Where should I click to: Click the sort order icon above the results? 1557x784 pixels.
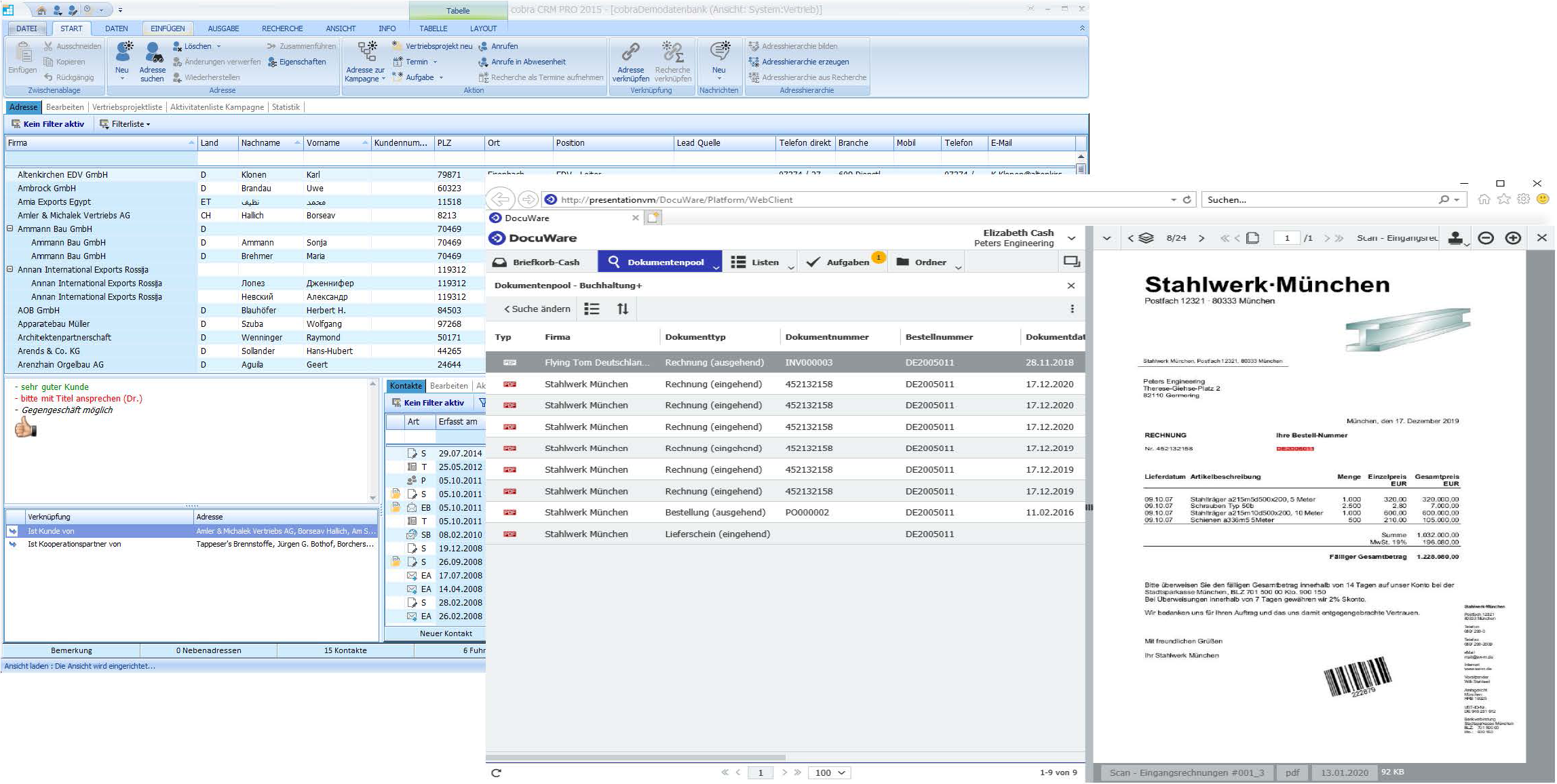point(623,309)
